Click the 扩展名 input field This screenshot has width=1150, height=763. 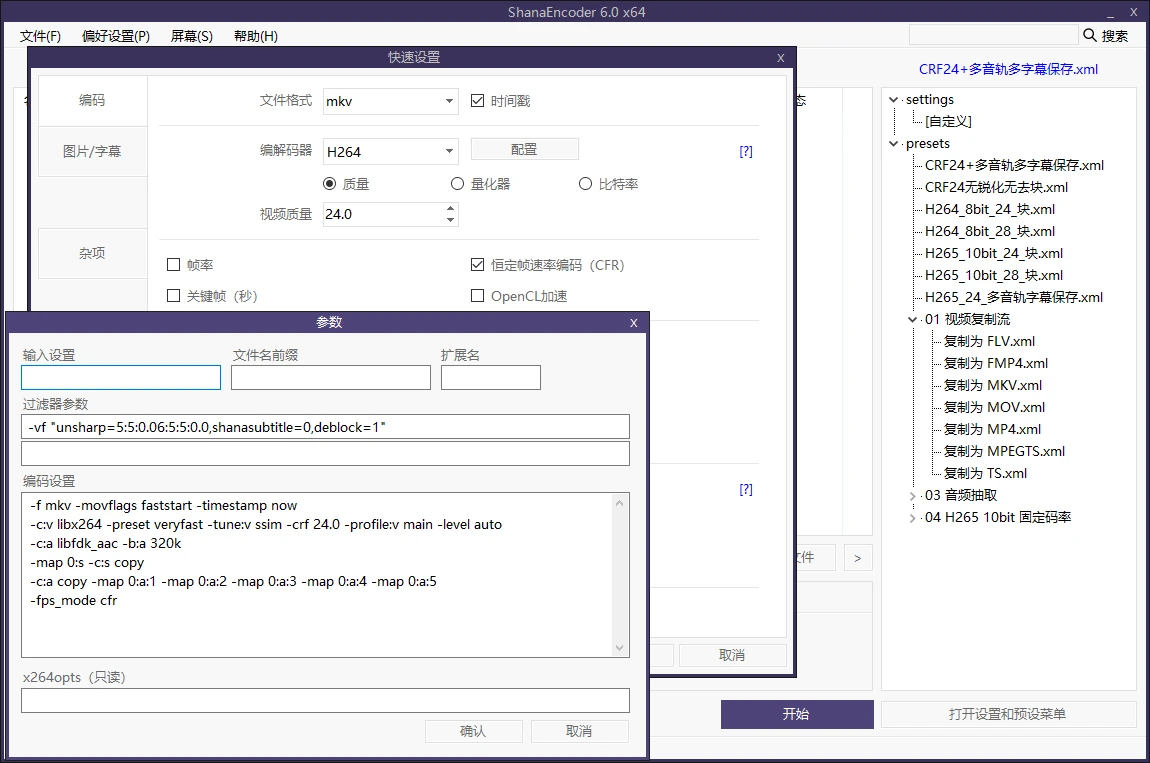[491, 378]
